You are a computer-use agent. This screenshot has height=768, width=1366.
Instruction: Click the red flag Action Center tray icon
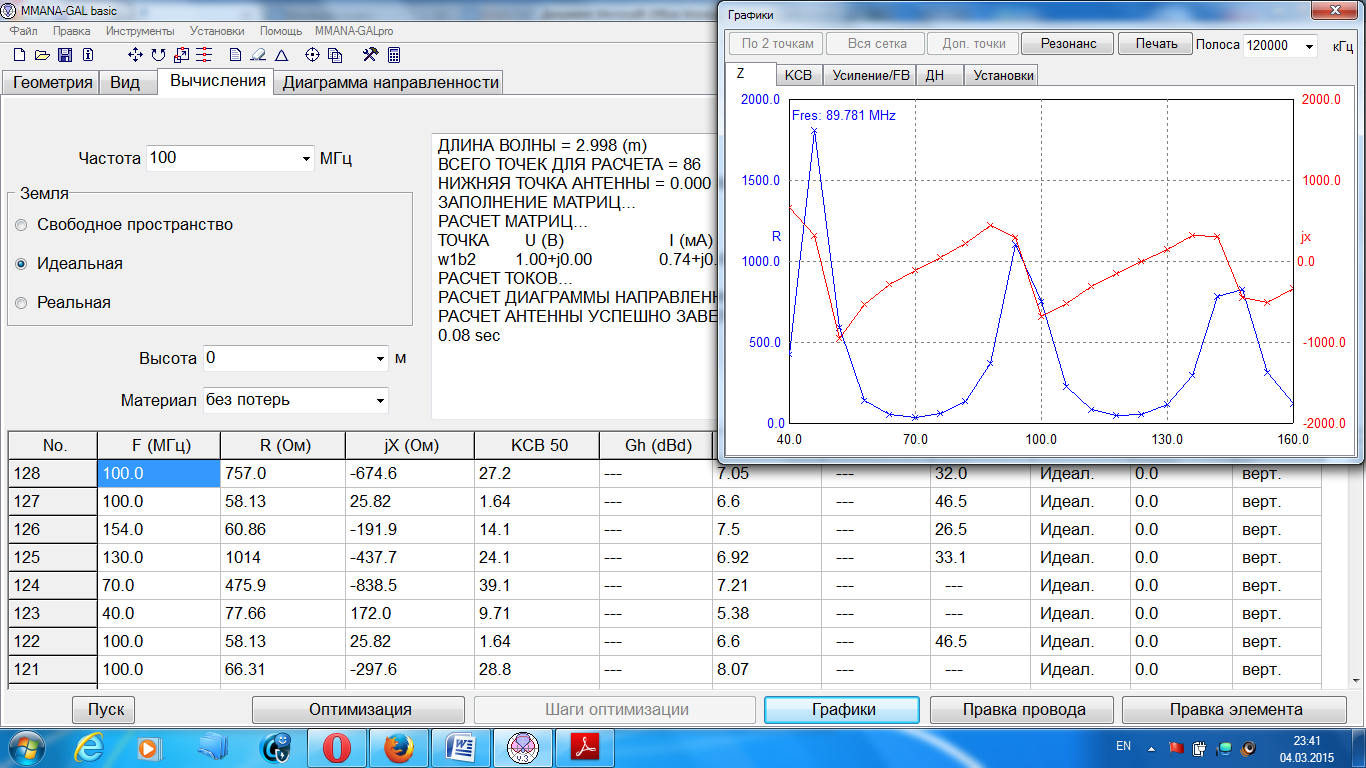pos(1176,747)
